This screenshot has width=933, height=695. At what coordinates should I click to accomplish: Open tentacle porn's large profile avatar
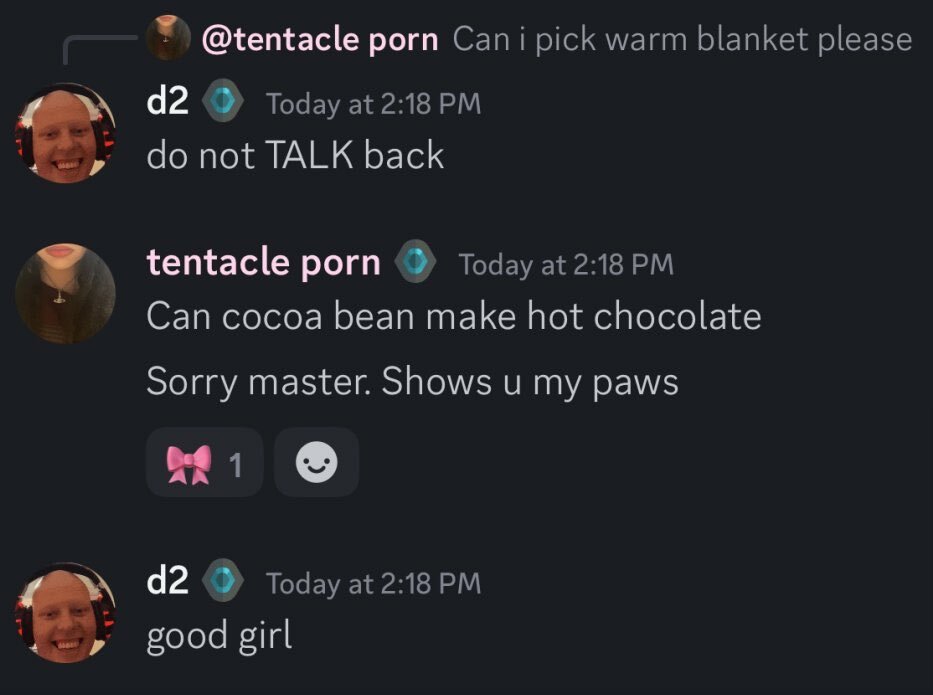65,293
